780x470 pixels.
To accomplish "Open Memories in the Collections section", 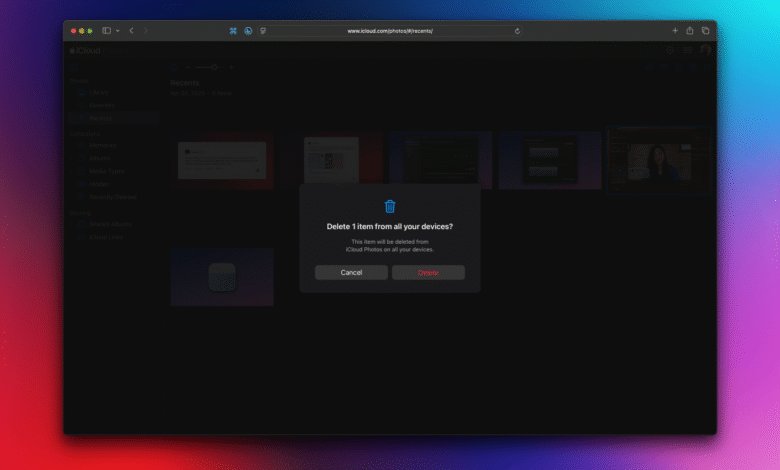I will [103, 145].
